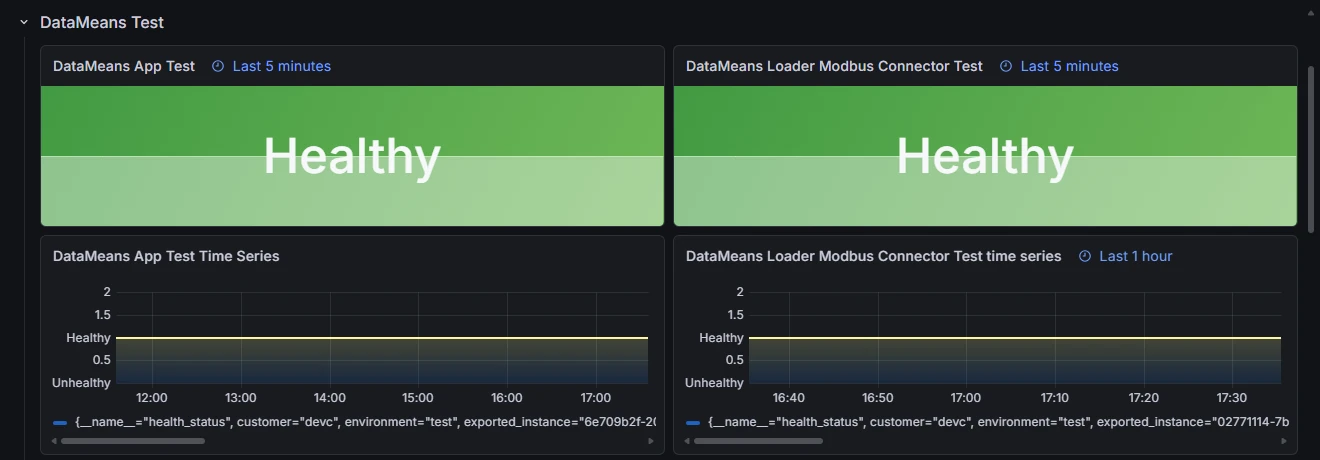The image size is (1320, 460).
Task: Click Last 5 minutes on Modbus Connector Test
Action: coord(1070,66)
